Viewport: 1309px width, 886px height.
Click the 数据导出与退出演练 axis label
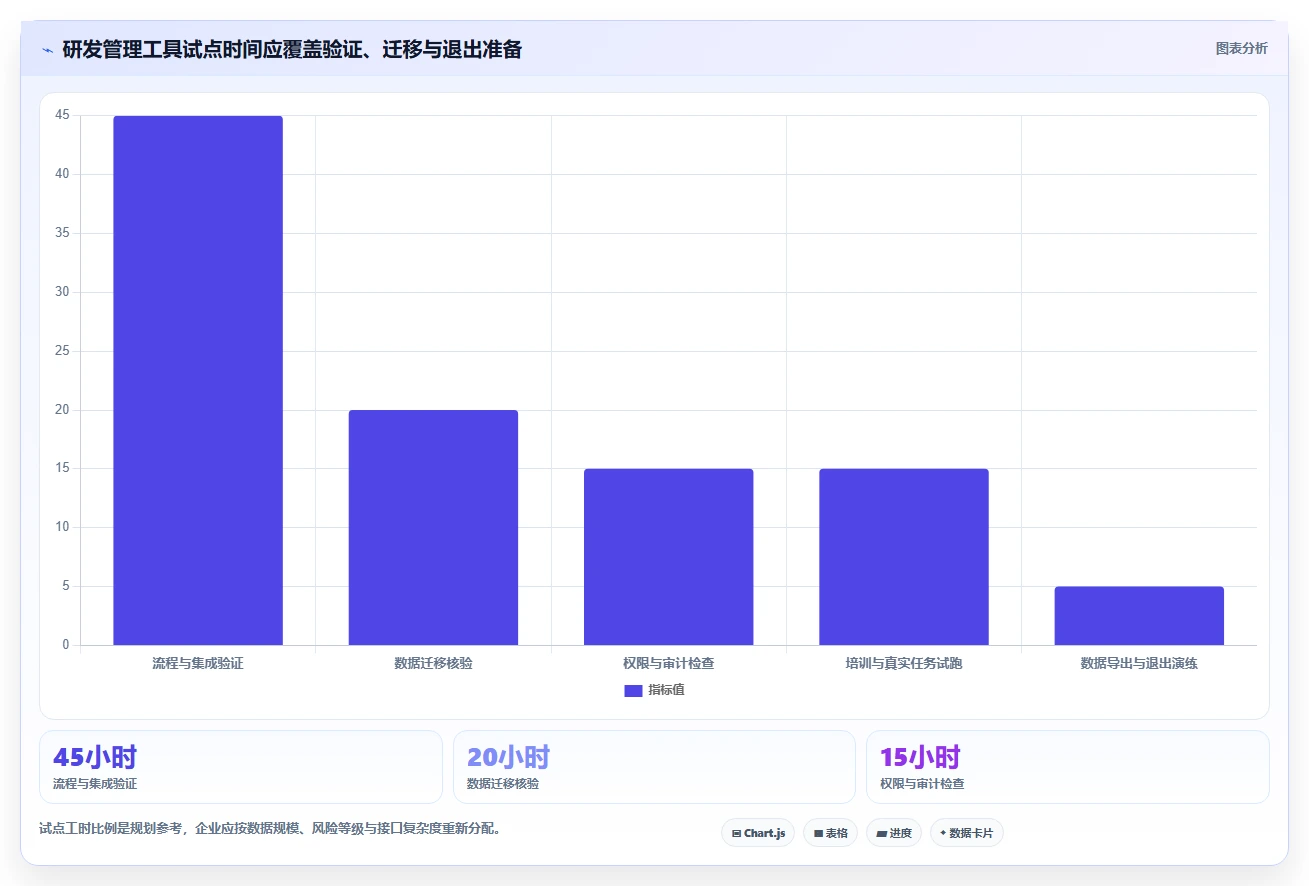[1139, 663]
